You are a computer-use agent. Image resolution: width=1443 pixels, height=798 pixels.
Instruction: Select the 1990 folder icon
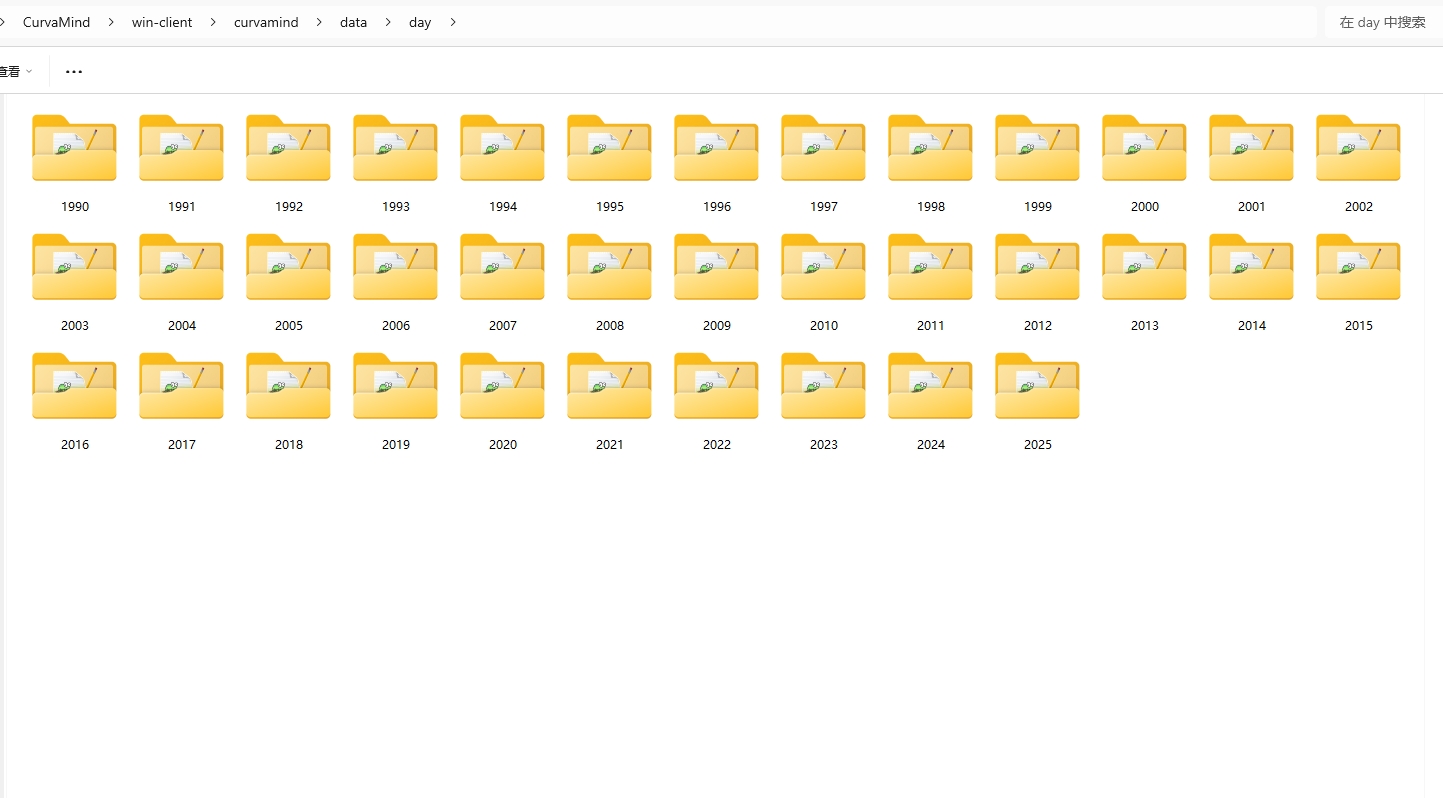pos(74,148)
